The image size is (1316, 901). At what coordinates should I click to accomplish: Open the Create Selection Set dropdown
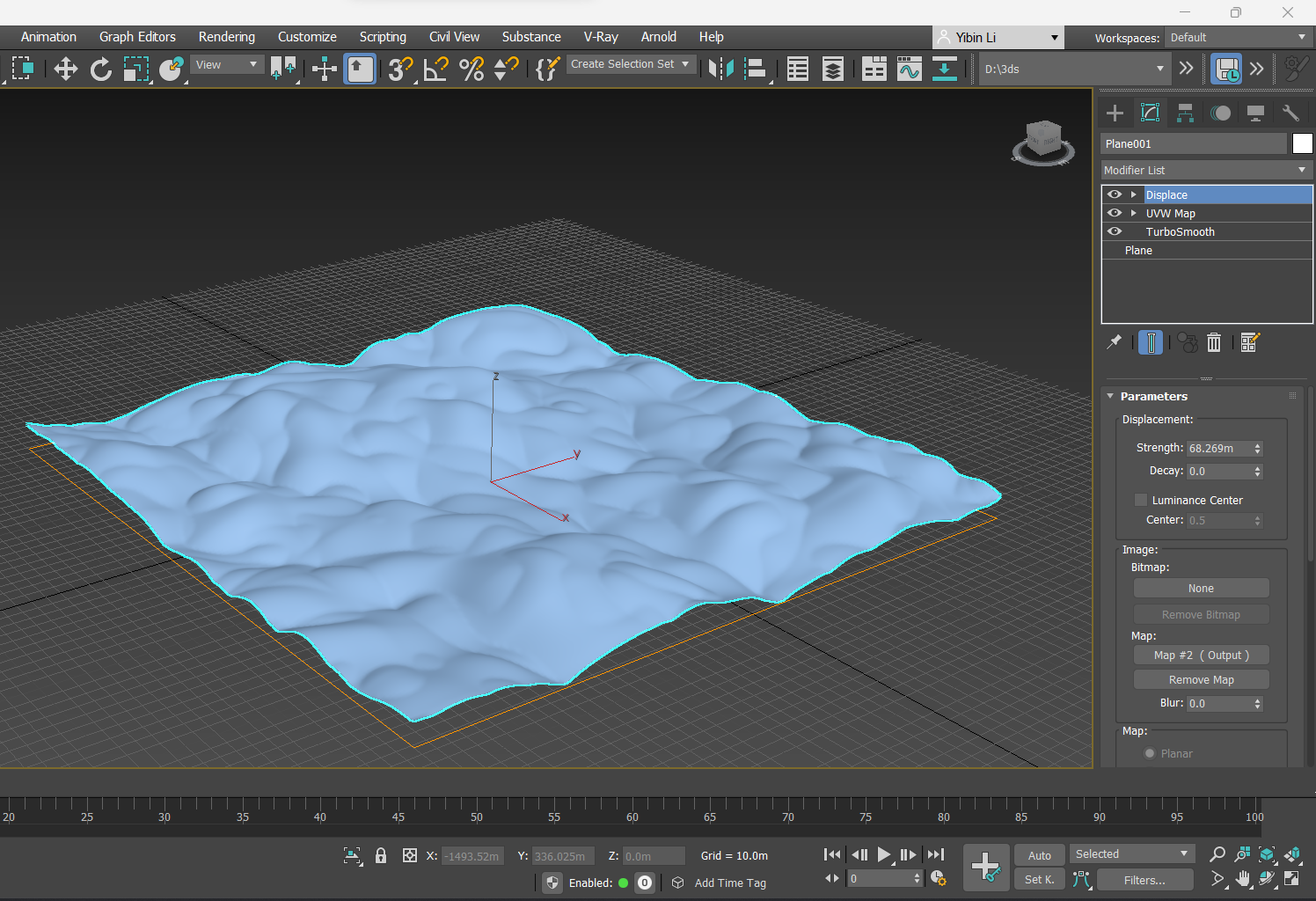[630, 64]
